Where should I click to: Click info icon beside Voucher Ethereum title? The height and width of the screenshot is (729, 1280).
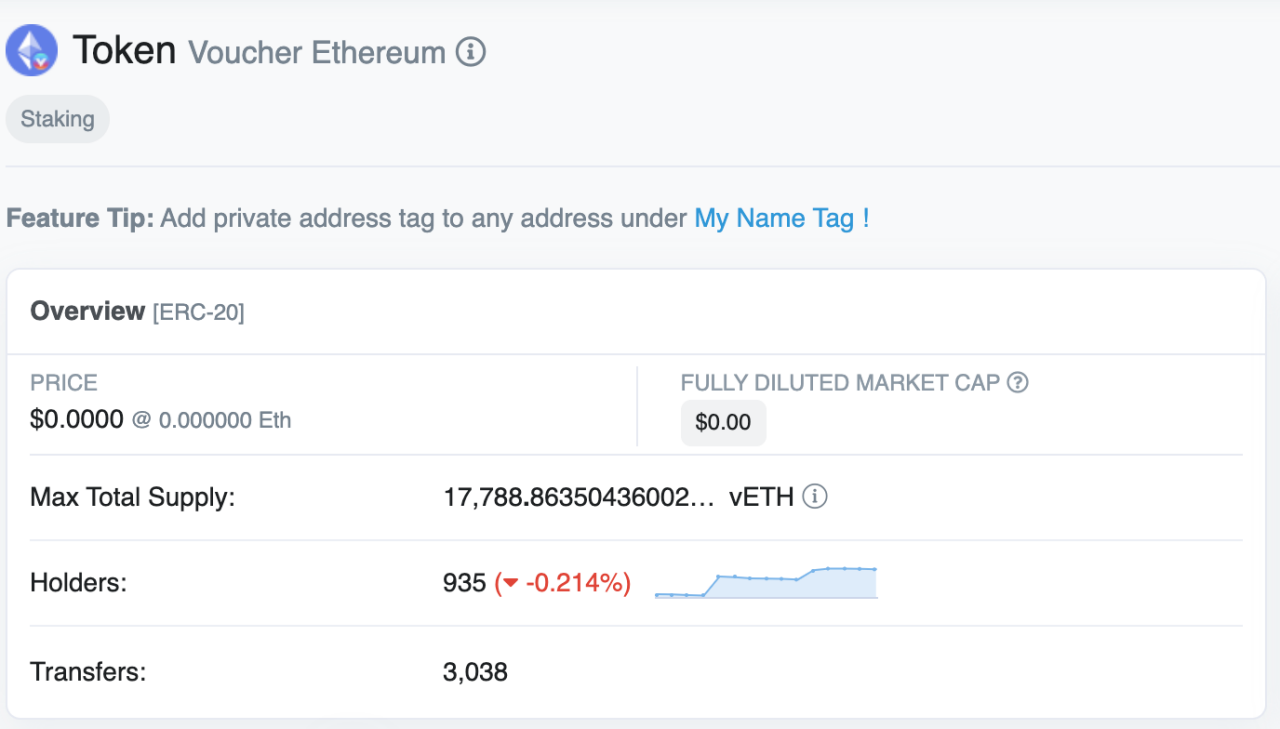471,51
